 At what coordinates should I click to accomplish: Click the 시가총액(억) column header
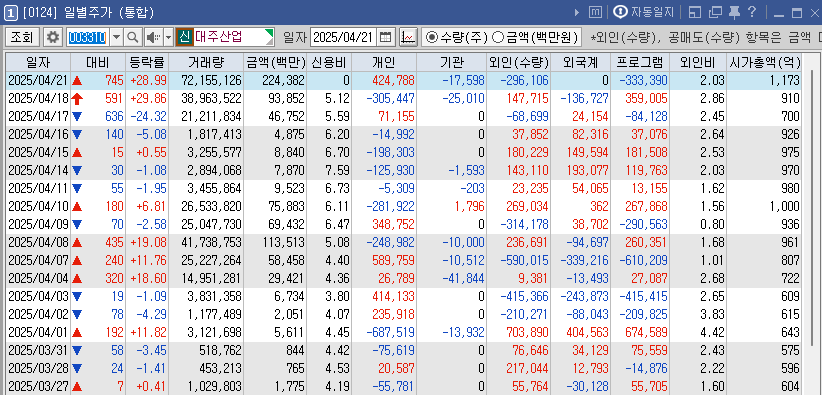[x=764, y=62]
